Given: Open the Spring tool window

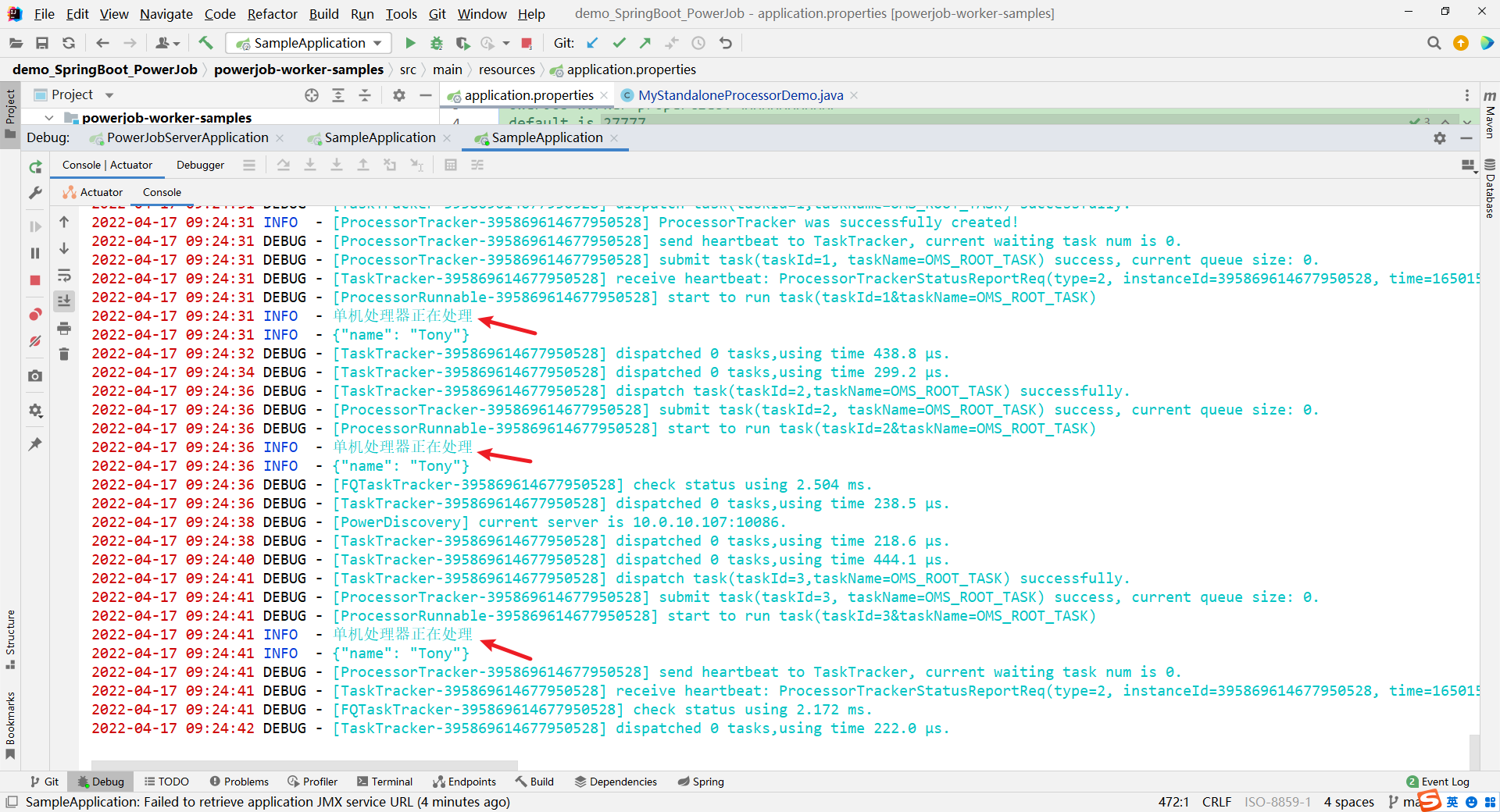Looking at the screenshot, I should coord(701,782).
